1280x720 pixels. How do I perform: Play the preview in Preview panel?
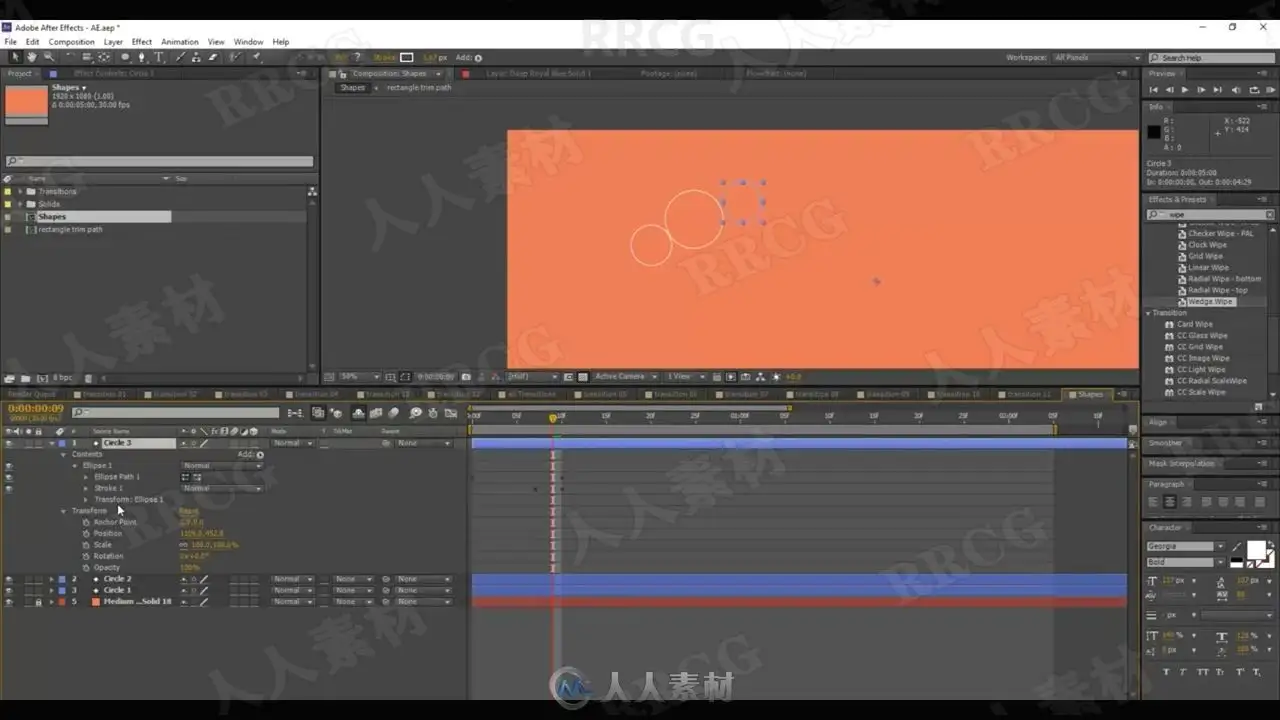1186,90
